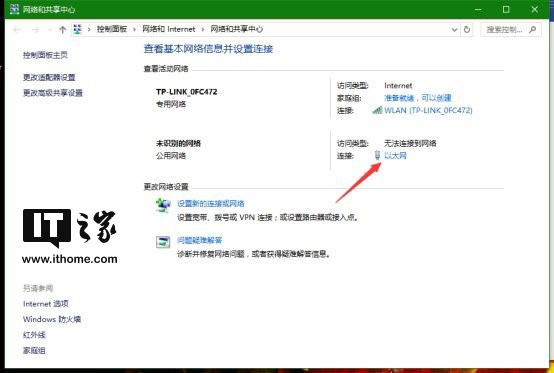This screenshot has width=554, height=373.
Task: Open 红外线 link in sidebar
Action: pos(34,335)
